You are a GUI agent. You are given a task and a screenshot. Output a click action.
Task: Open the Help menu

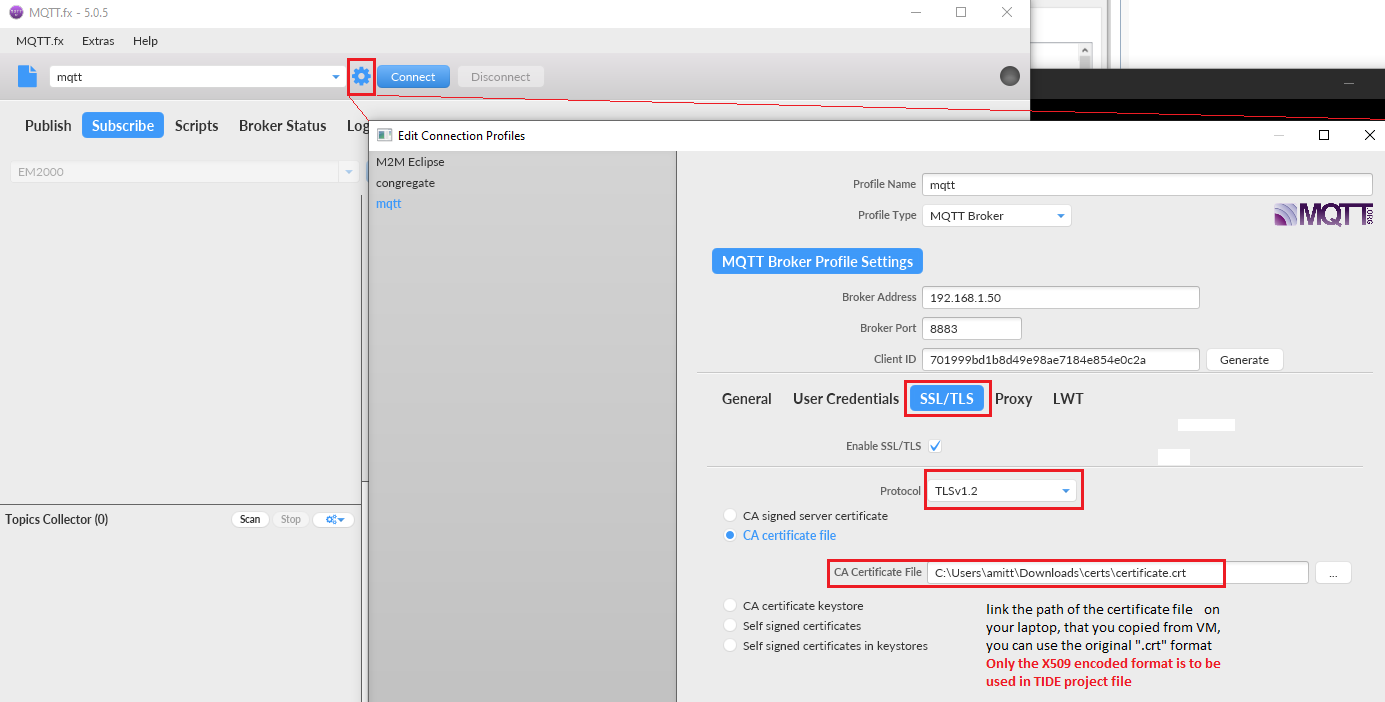146,41
